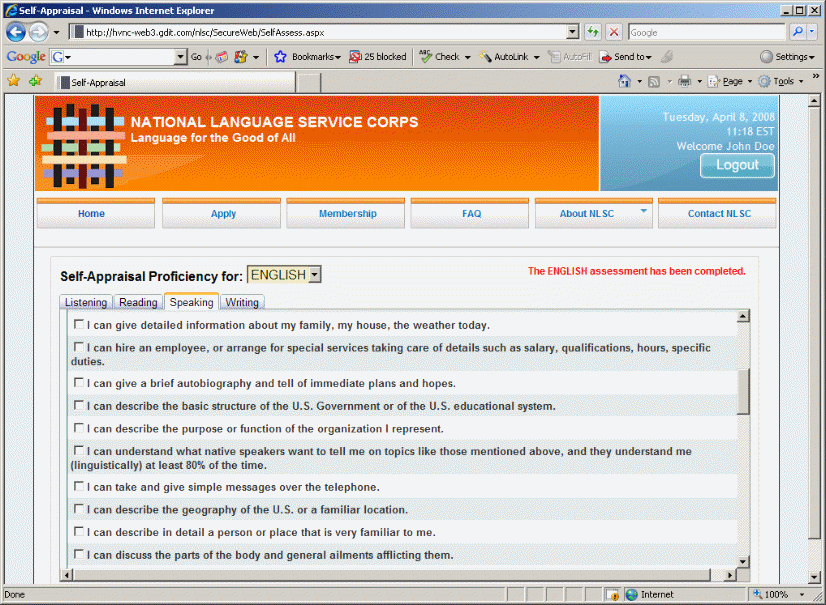Click the AutoLink icon

485,56
